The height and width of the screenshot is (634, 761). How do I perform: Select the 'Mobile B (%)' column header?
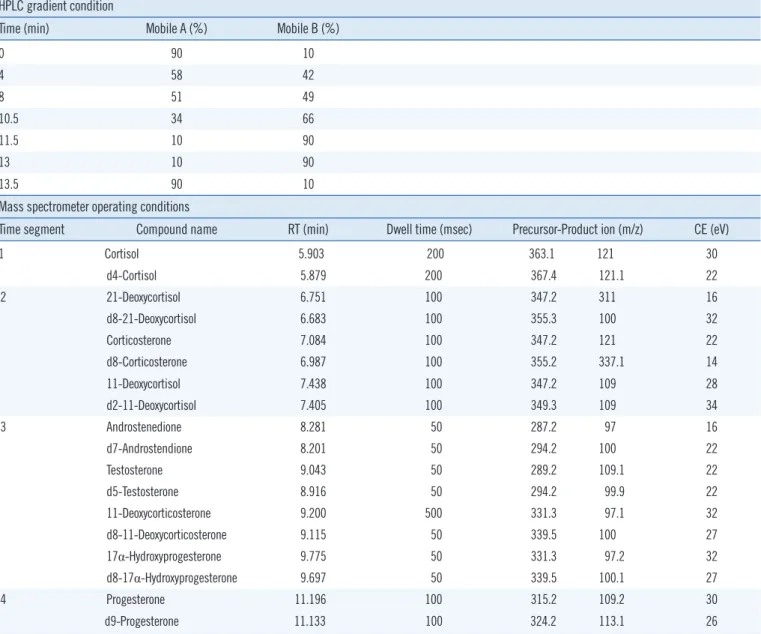tap(308, 29)
